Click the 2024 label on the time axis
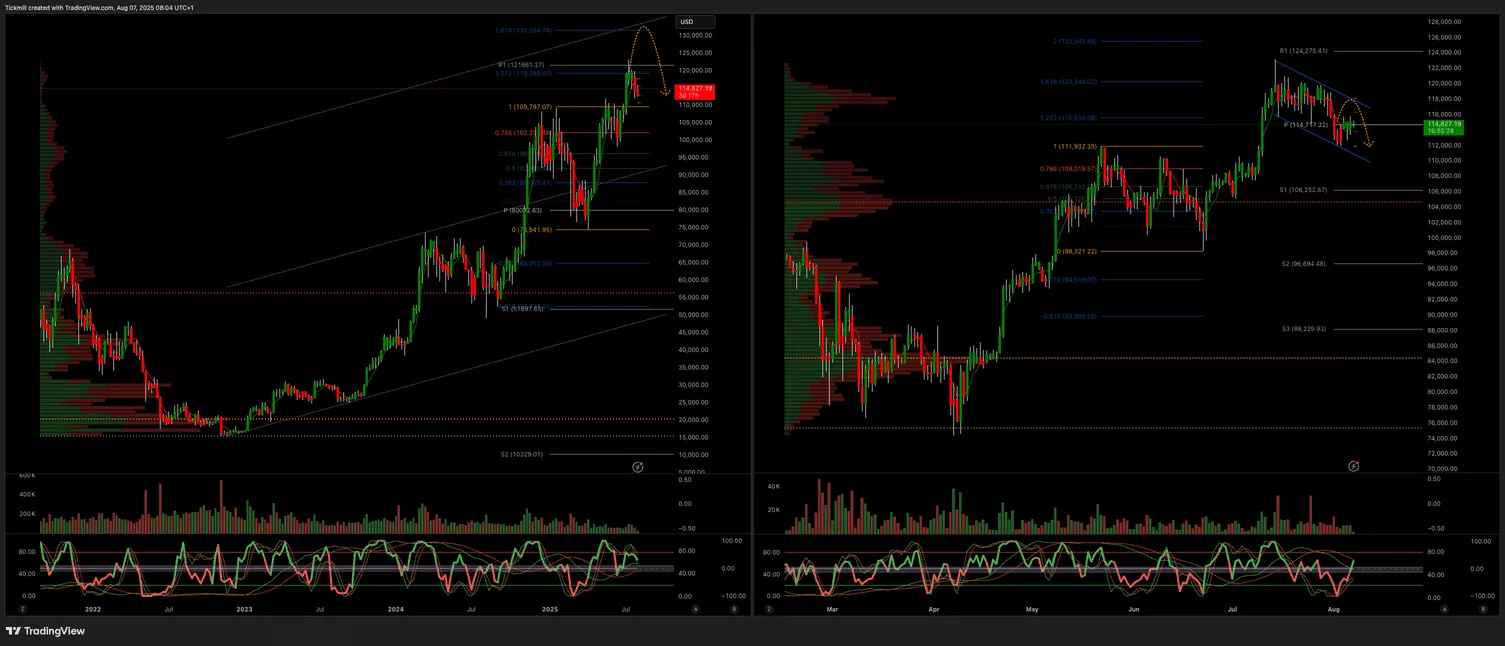Viewport: 1505px width, 646px height. pyautogui.click(x=395, y=608)
